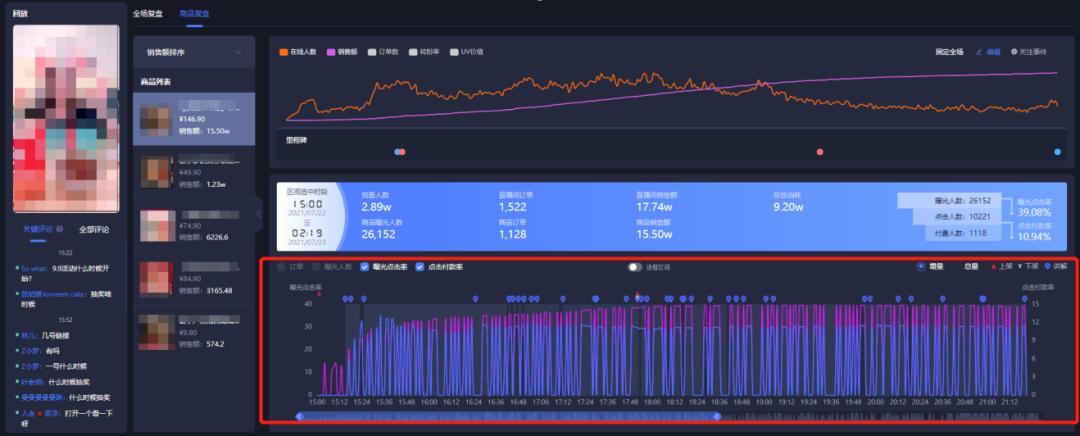
Task: Click the right handle of time range slider
Action: tap(717, 416)
